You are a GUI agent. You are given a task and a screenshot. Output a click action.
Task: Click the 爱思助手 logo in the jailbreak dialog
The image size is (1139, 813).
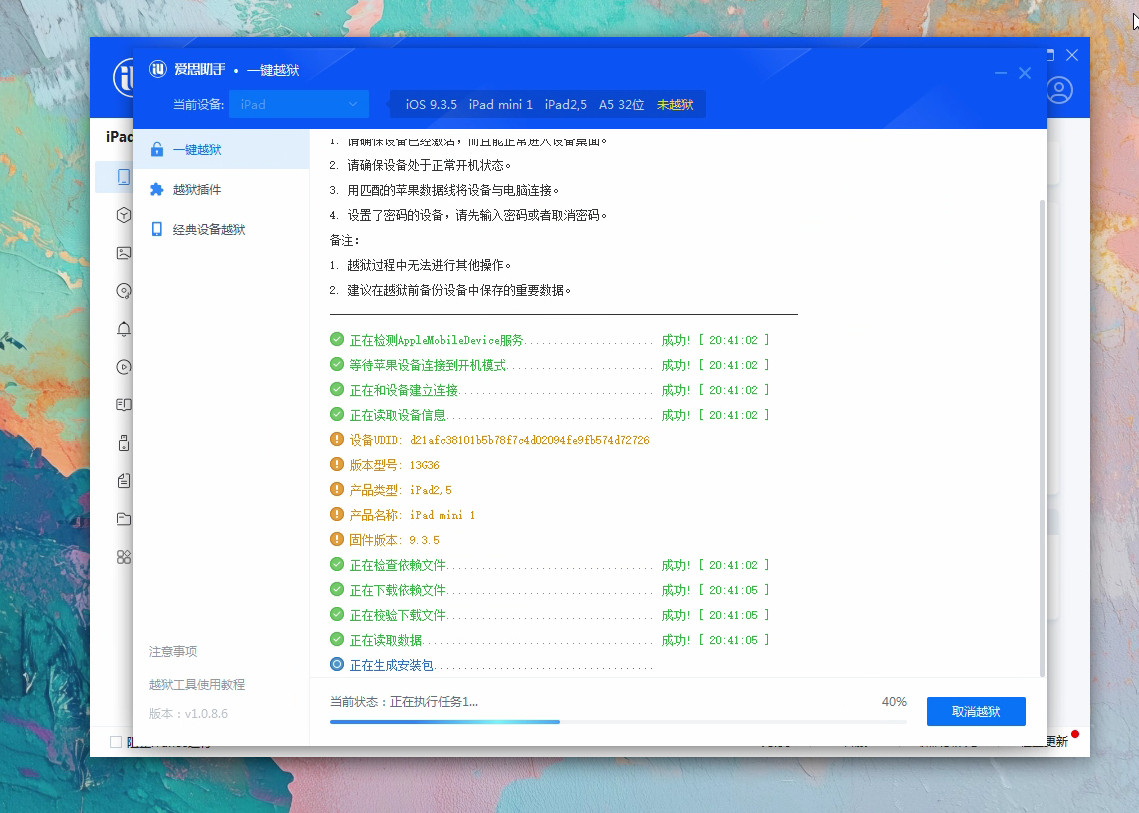tap(158, 69)
